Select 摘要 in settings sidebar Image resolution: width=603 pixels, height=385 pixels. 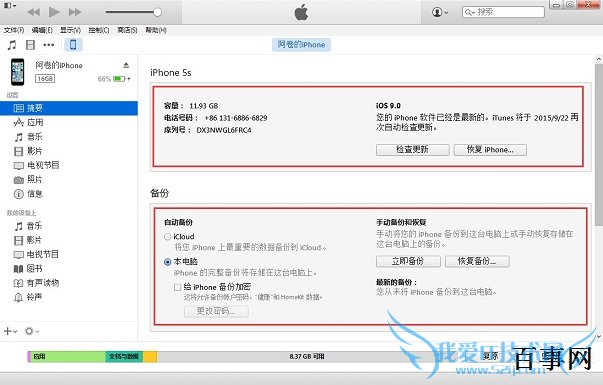[x=69, y=108]
